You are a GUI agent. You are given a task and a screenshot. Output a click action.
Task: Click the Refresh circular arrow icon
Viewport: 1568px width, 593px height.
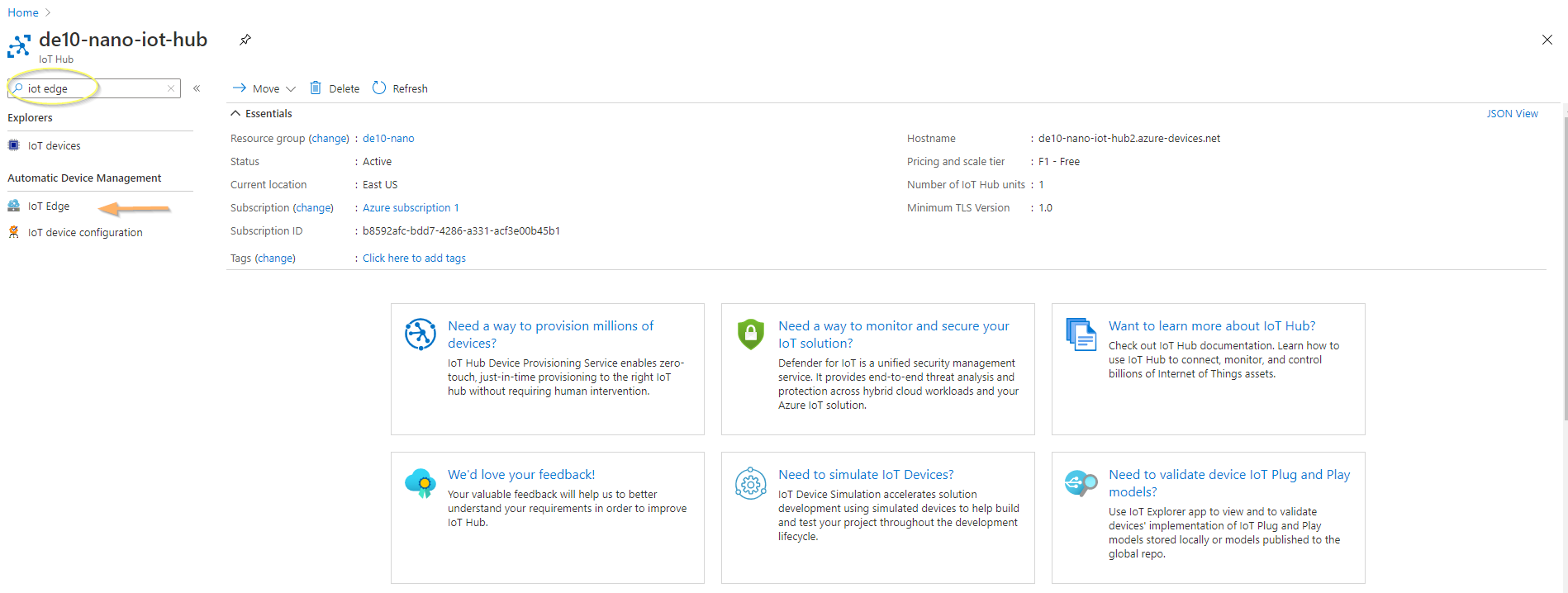point(379,88)
